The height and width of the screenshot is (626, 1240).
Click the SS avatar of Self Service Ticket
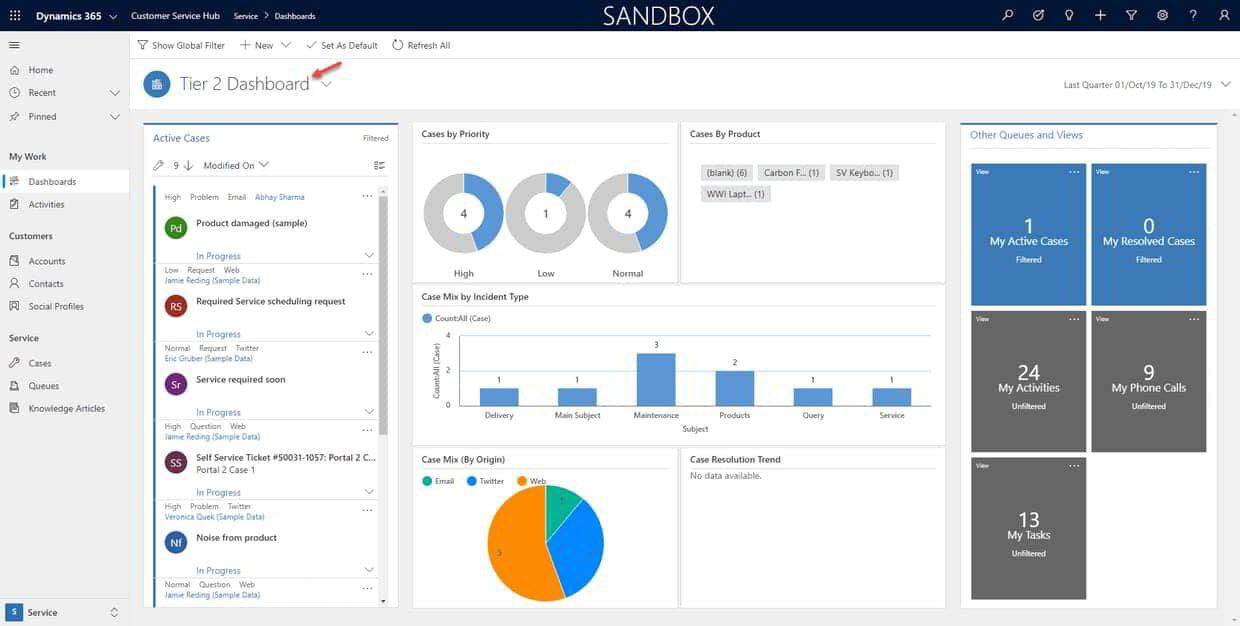176,462
